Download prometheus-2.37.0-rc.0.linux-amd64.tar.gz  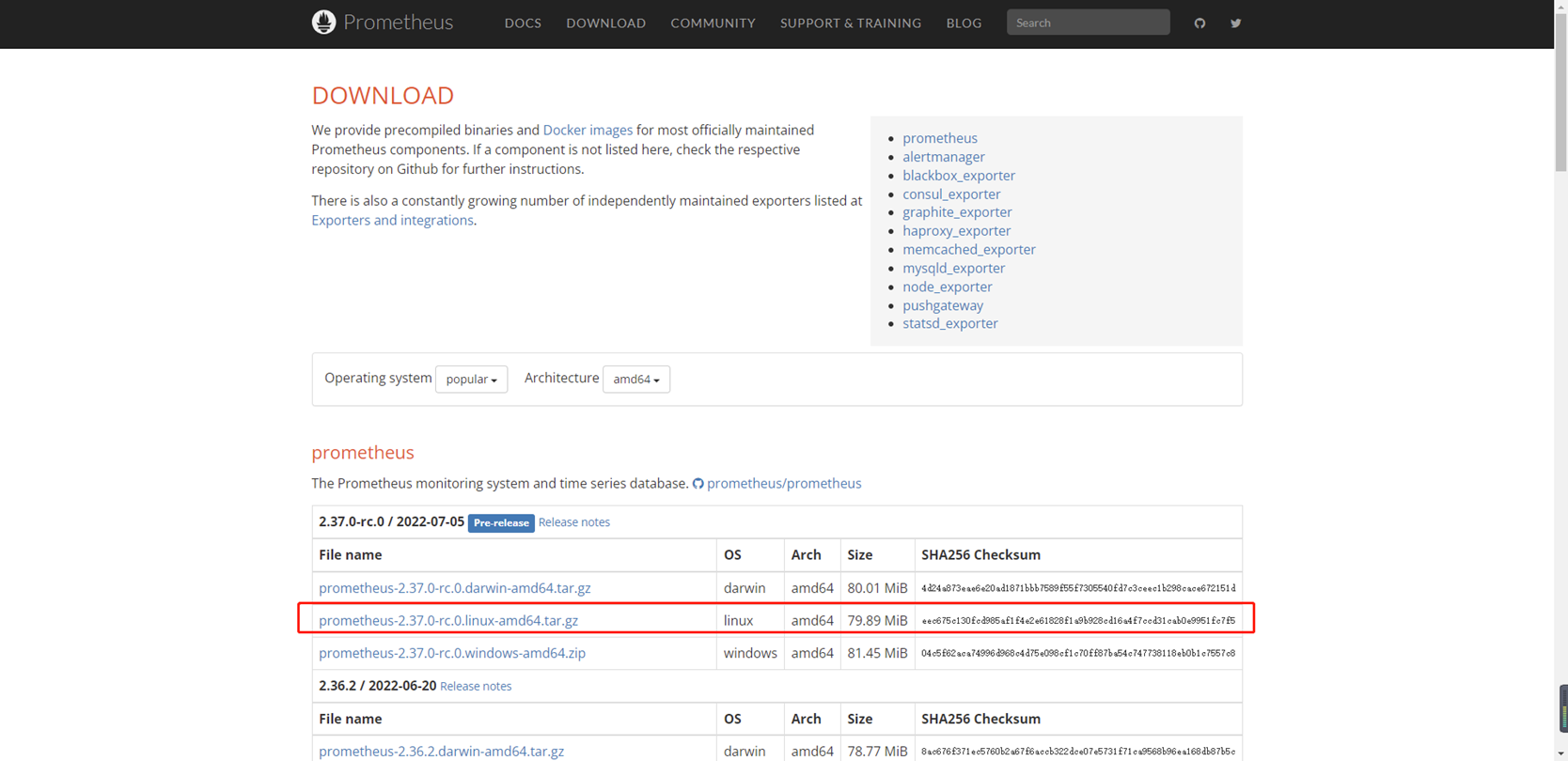(x=448, y=621)
